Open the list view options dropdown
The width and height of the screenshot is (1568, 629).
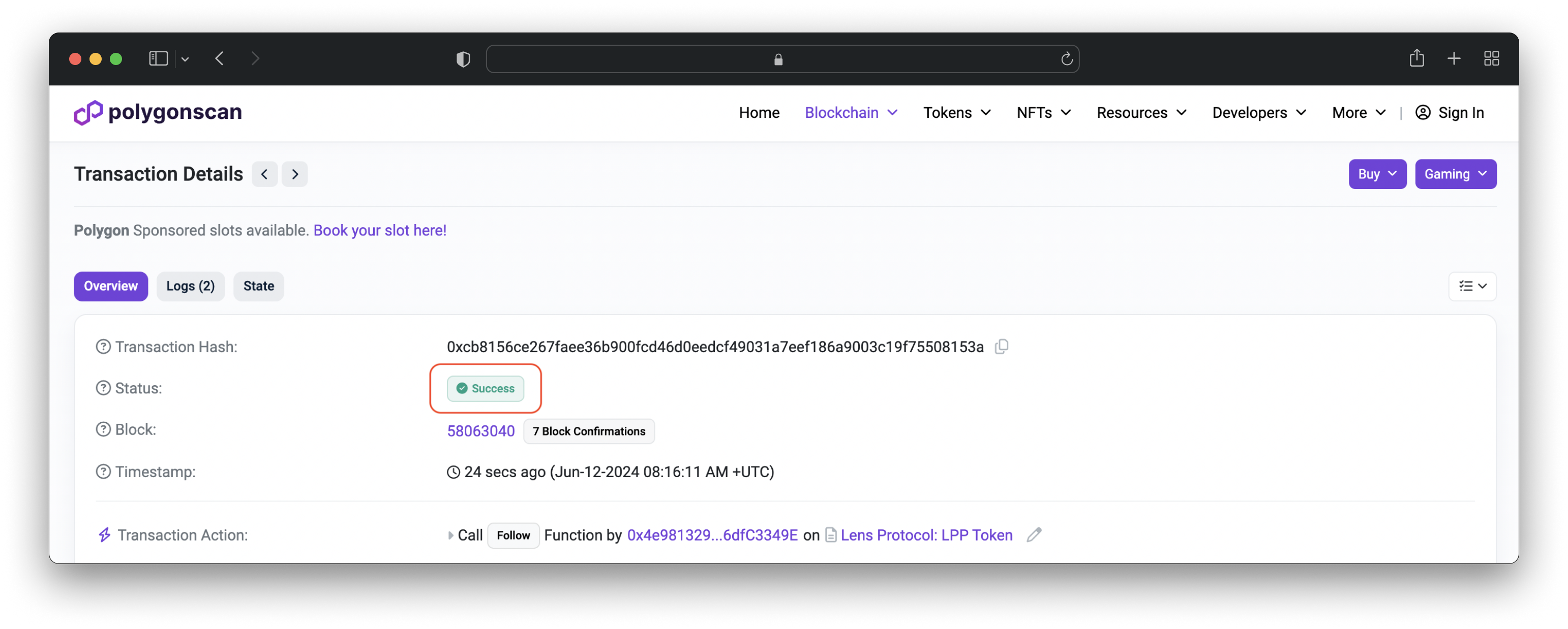[1472, 286]
